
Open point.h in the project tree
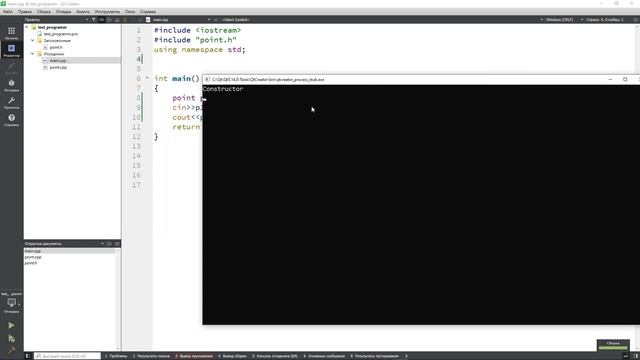(x=56, y=47)
